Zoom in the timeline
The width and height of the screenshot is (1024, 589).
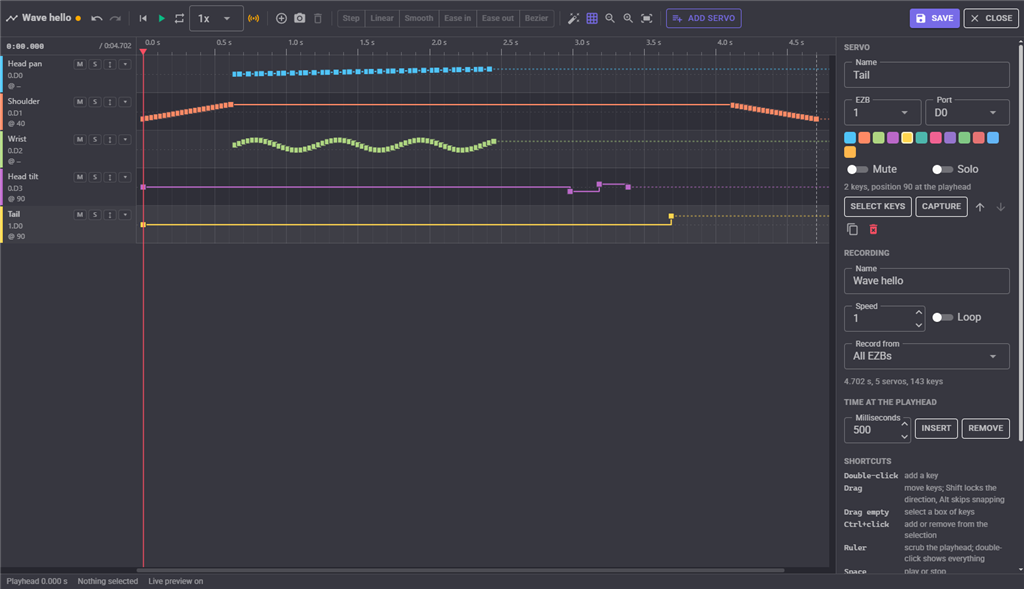click(x=628, y=18)
